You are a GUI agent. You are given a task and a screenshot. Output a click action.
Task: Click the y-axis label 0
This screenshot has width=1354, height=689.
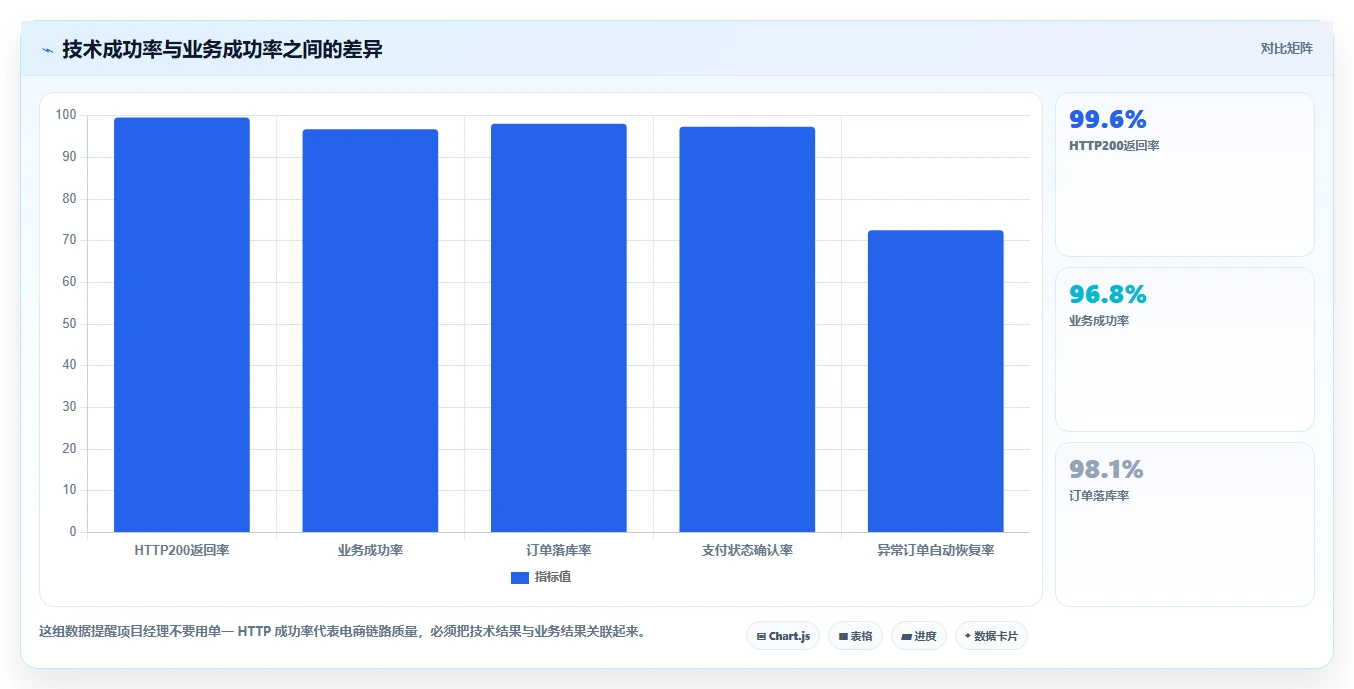(73, 532)
